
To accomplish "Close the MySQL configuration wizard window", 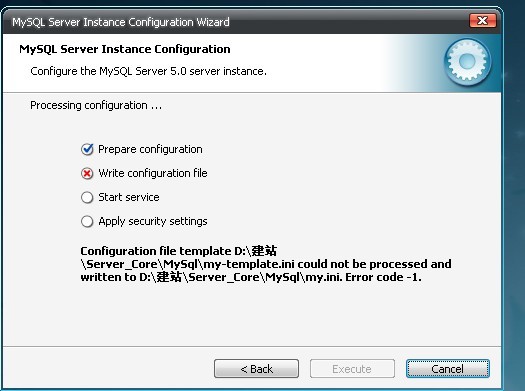I will click(482, 21).
